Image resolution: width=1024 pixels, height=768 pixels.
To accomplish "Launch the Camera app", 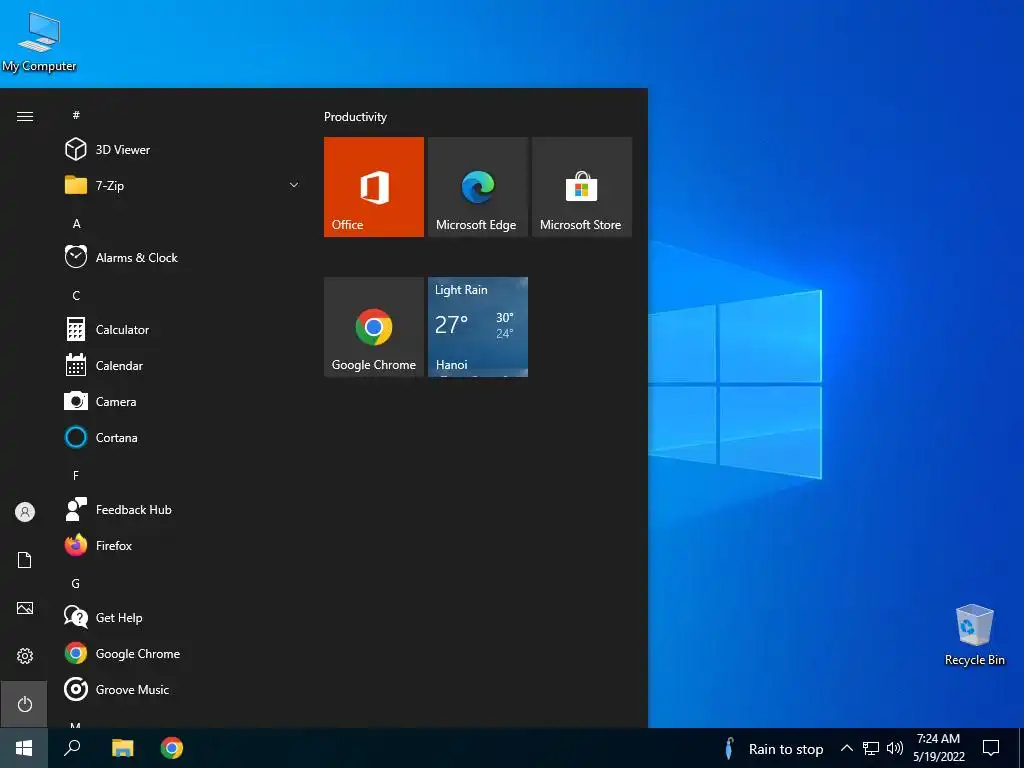I will click(183, 401).
